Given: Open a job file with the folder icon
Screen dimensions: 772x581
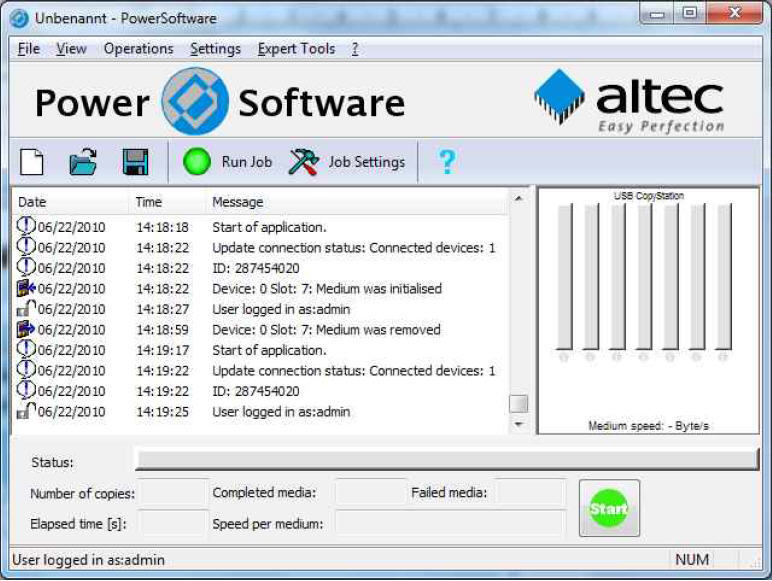Looking at the screenshot, I should click(x=83, y=161).
